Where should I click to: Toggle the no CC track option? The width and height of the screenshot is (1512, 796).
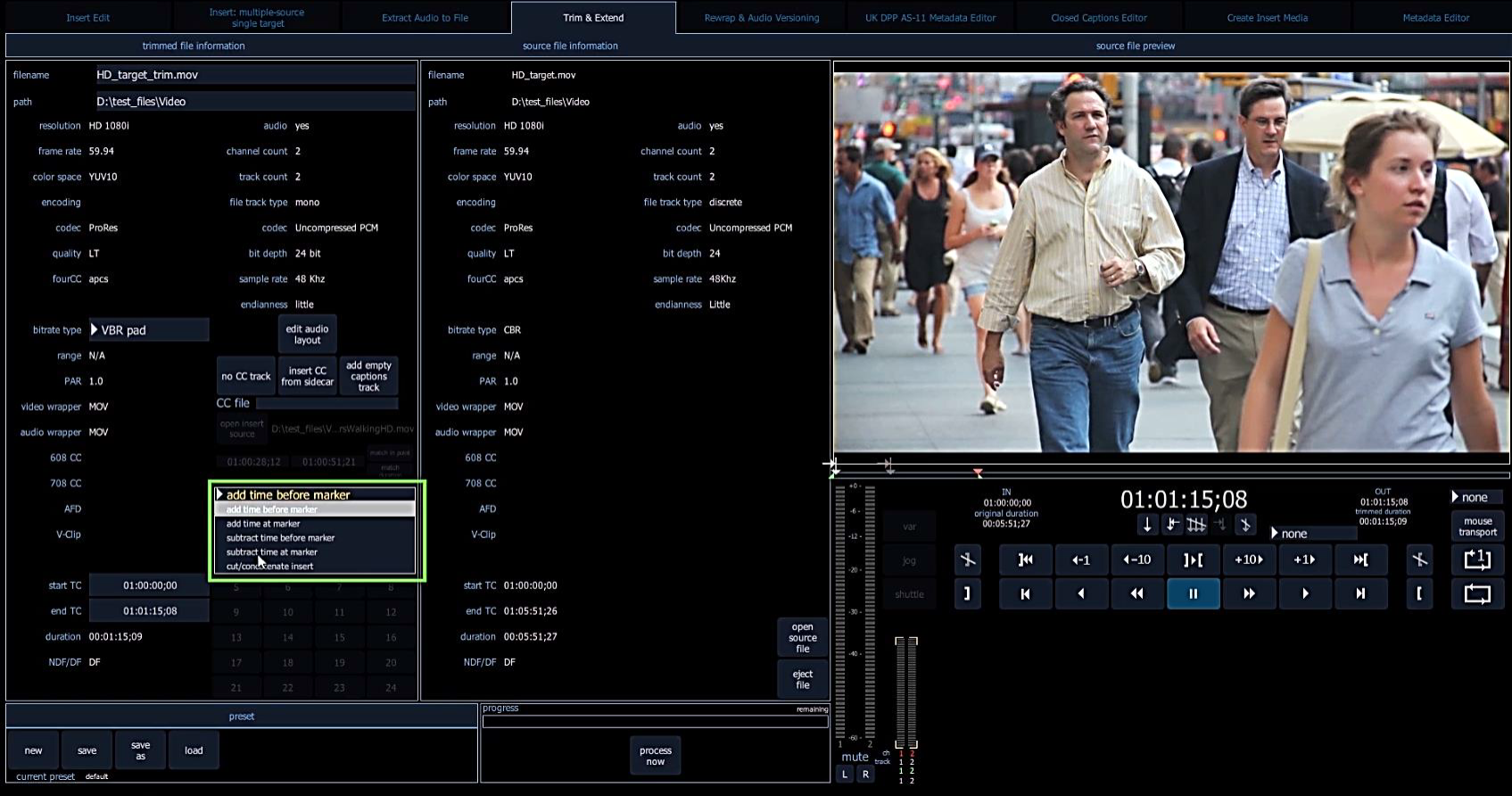coord(245,377)
